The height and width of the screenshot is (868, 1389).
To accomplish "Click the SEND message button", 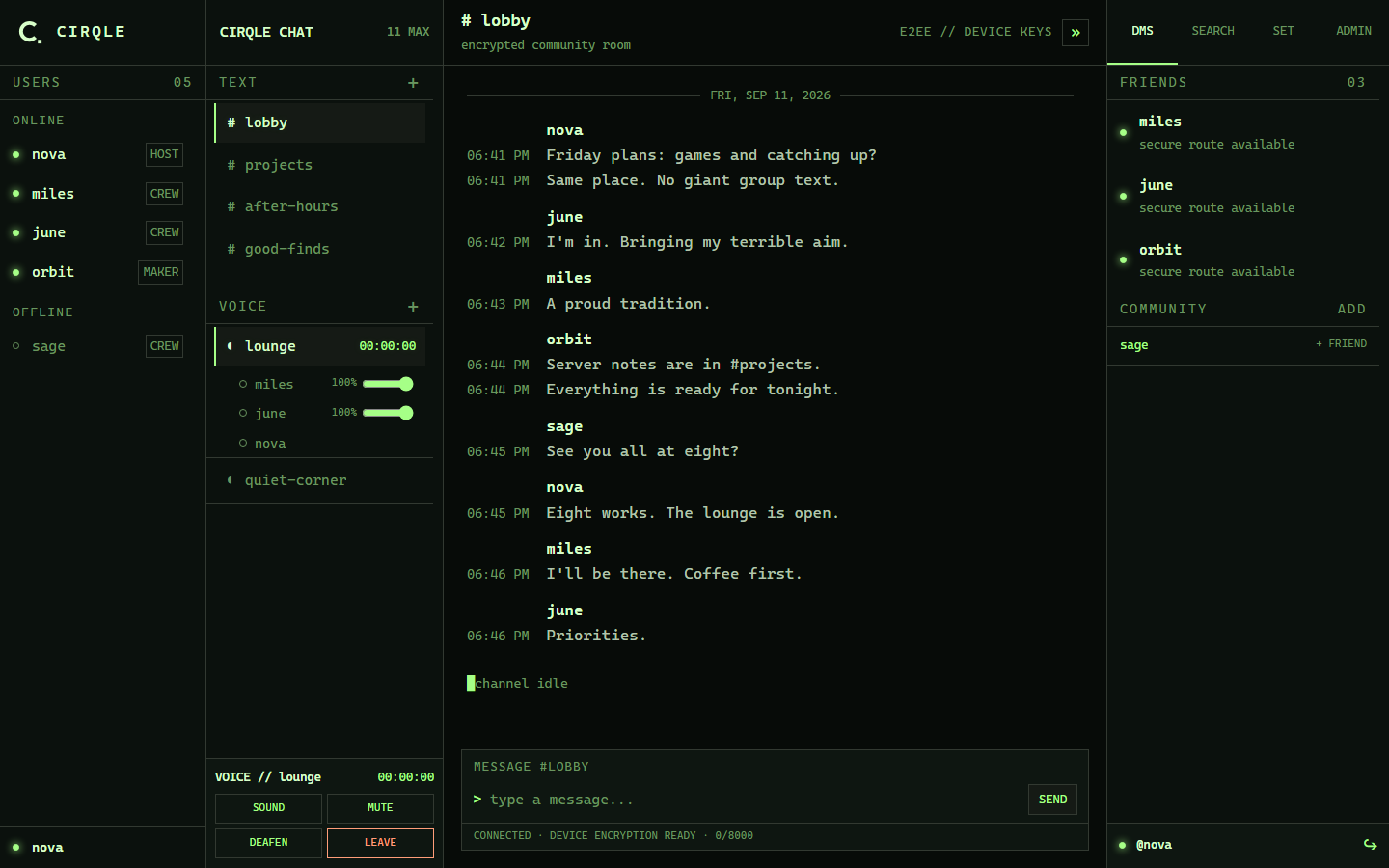I will [x=1052, y=800].
